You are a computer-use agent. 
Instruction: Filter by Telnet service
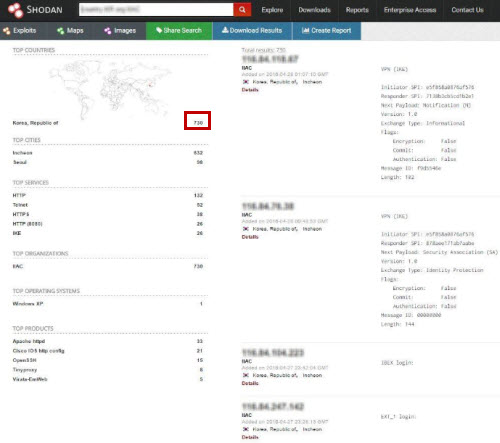(x=20, y=205)
